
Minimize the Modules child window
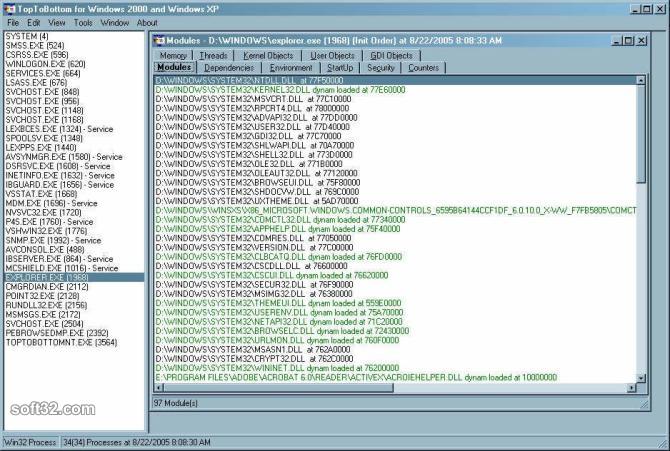pyautogui.click(x=616, y=41)
